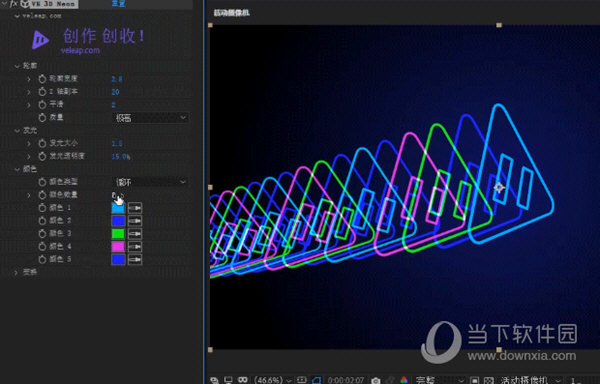Expand the 发光大小 property arrow

tap(29, 143)
